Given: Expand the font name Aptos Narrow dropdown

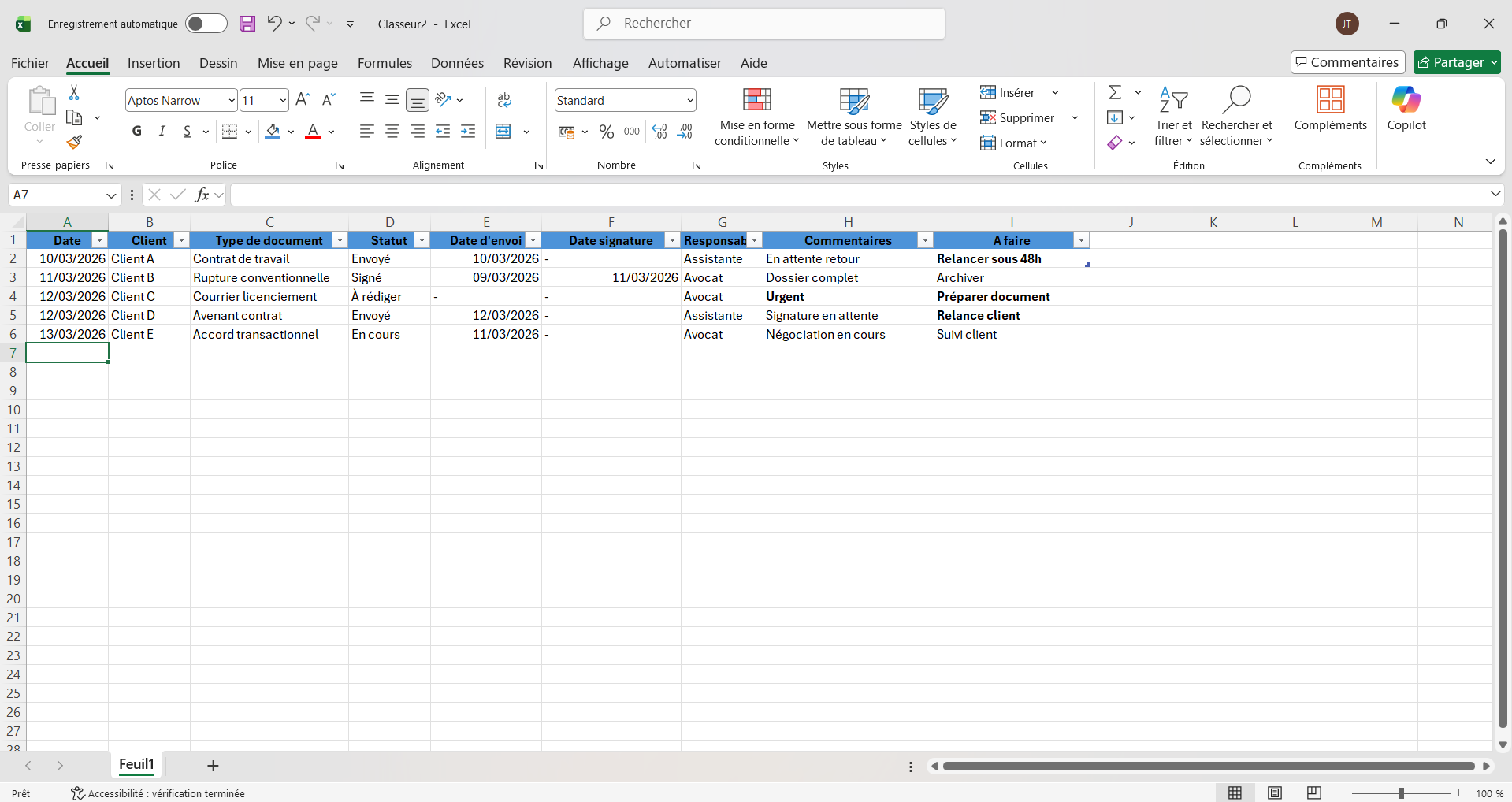Looking at the screenshot, I should pos(232,100).
